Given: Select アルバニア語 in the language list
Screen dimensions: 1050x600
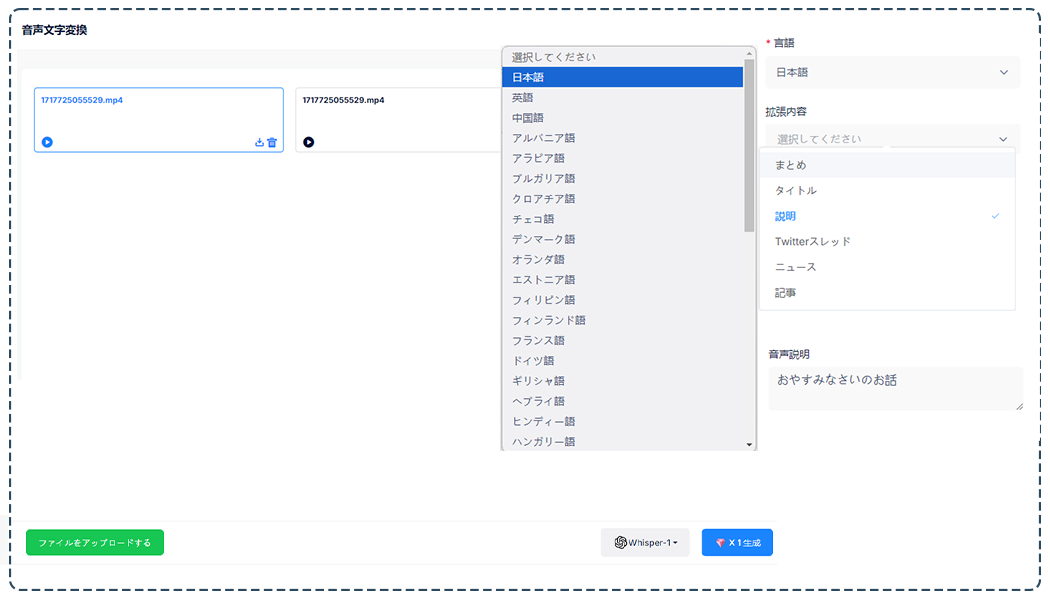Looking at the screenshot, I should click(x=622, y=138).
